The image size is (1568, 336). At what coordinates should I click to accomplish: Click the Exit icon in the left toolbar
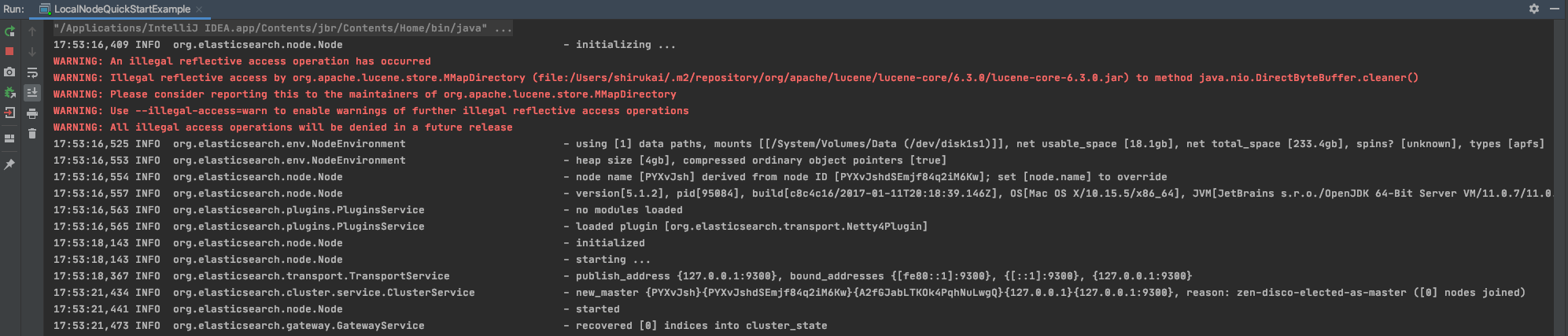click(9, 113)
